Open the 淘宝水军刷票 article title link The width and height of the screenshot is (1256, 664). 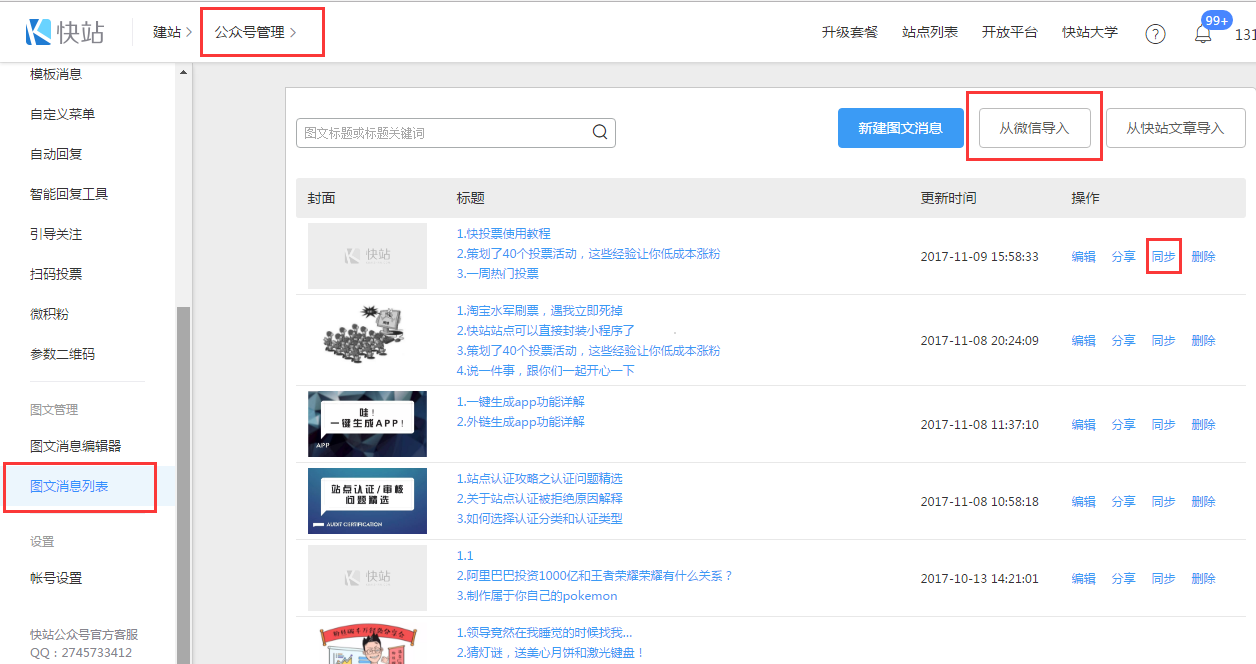[x=539, y=310]
